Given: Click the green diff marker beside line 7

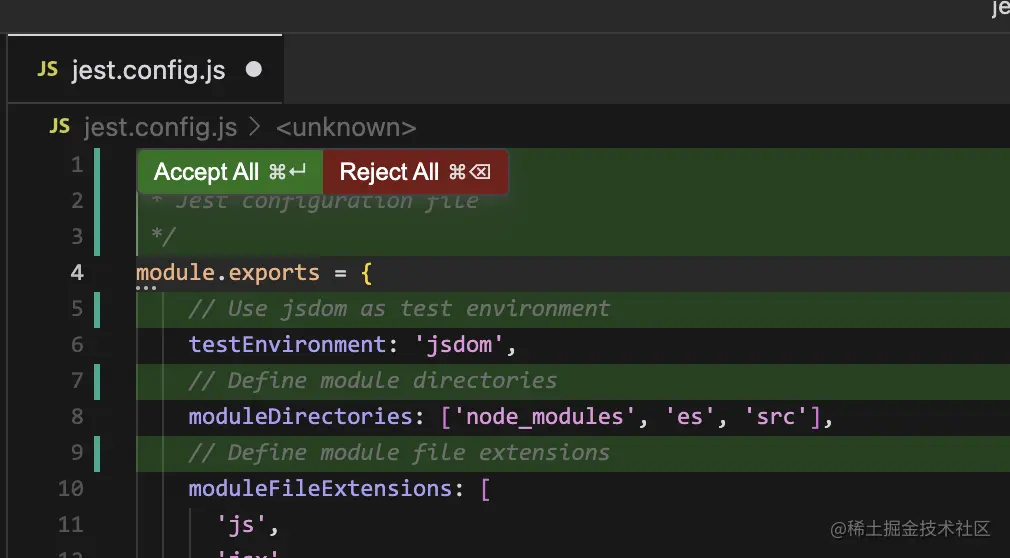Looking at the screenshot, I should coord(97,381).
